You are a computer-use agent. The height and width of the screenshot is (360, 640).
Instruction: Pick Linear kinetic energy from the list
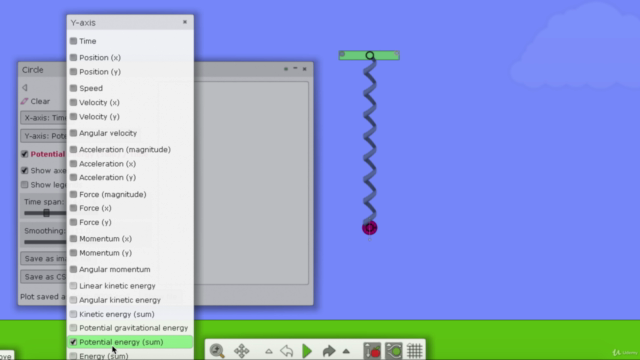click(x=117, y=286)
